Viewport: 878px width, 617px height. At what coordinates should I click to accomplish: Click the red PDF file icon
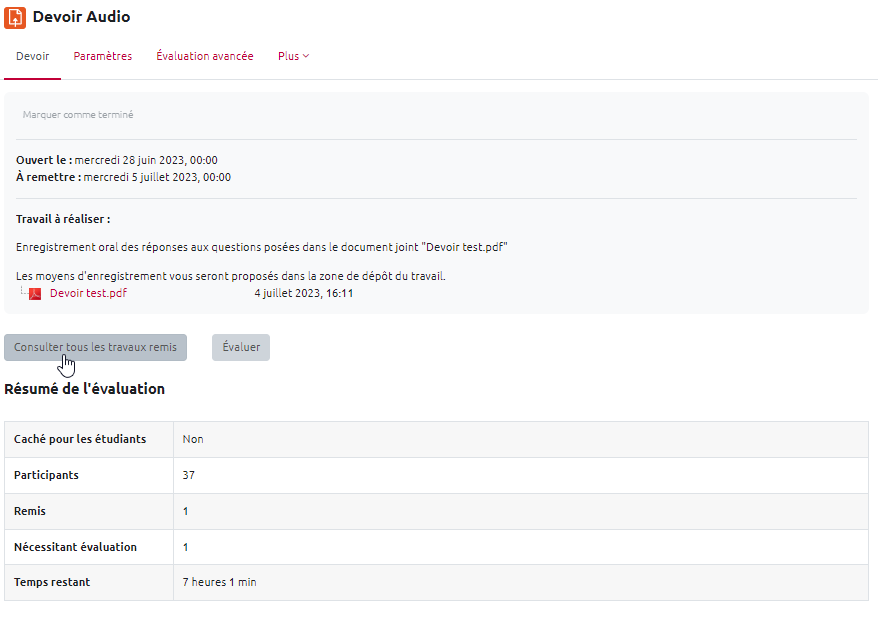pyautogui.click(x=35, y=294)
